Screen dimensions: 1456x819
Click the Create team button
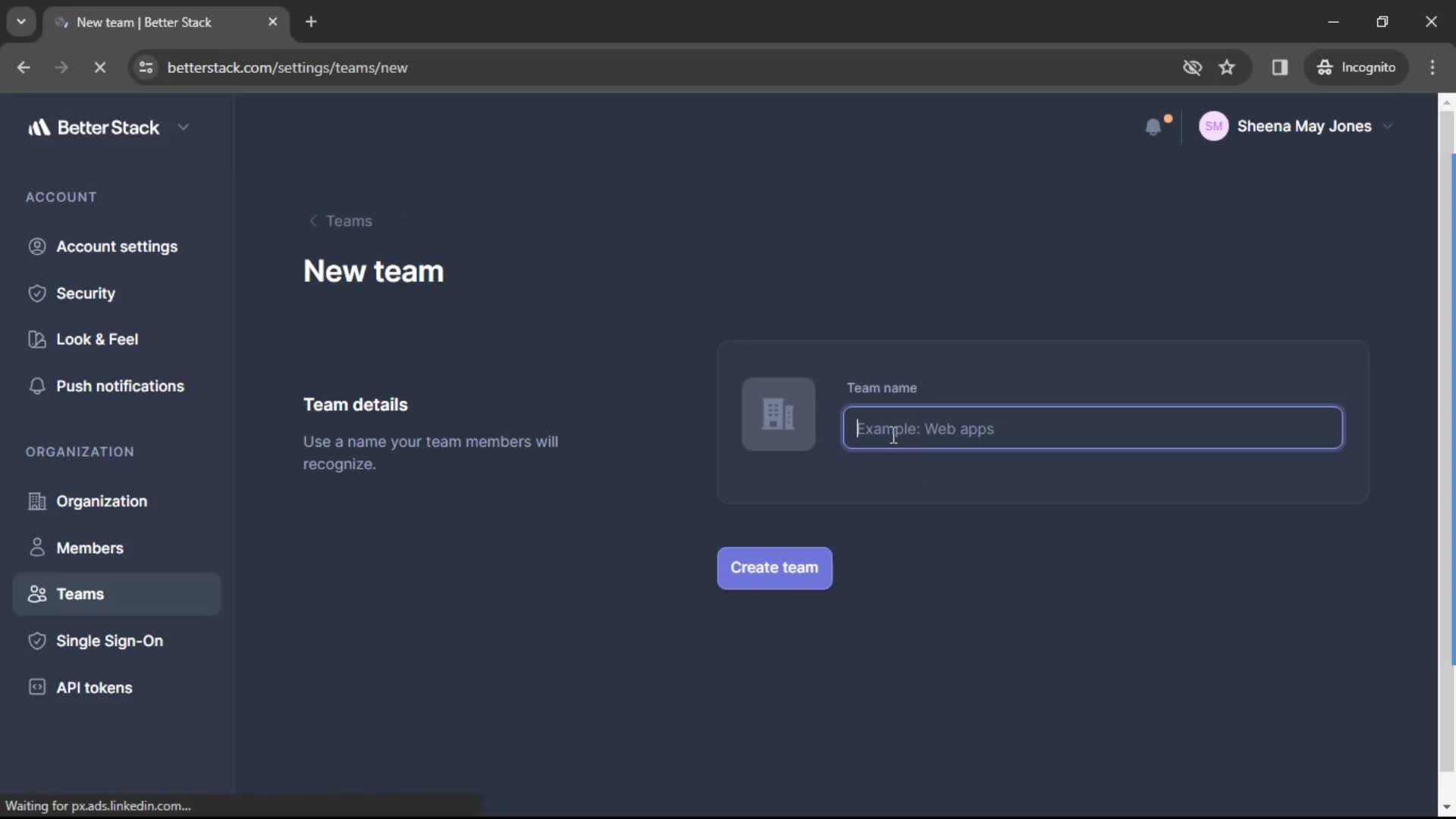pyautogui.click(x=774, y=568)
